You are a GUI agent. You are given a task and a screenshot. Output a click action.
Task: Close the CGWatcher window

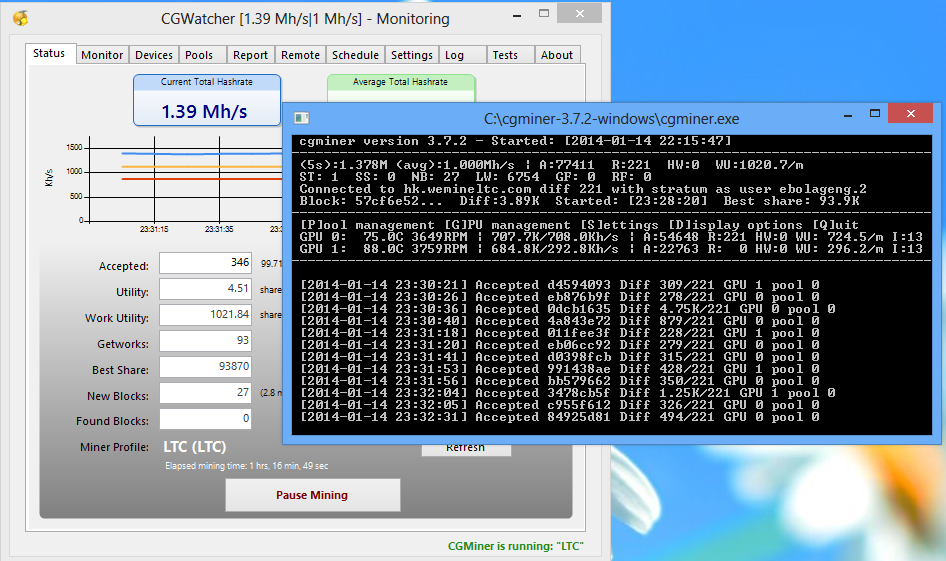click(580, 13)
